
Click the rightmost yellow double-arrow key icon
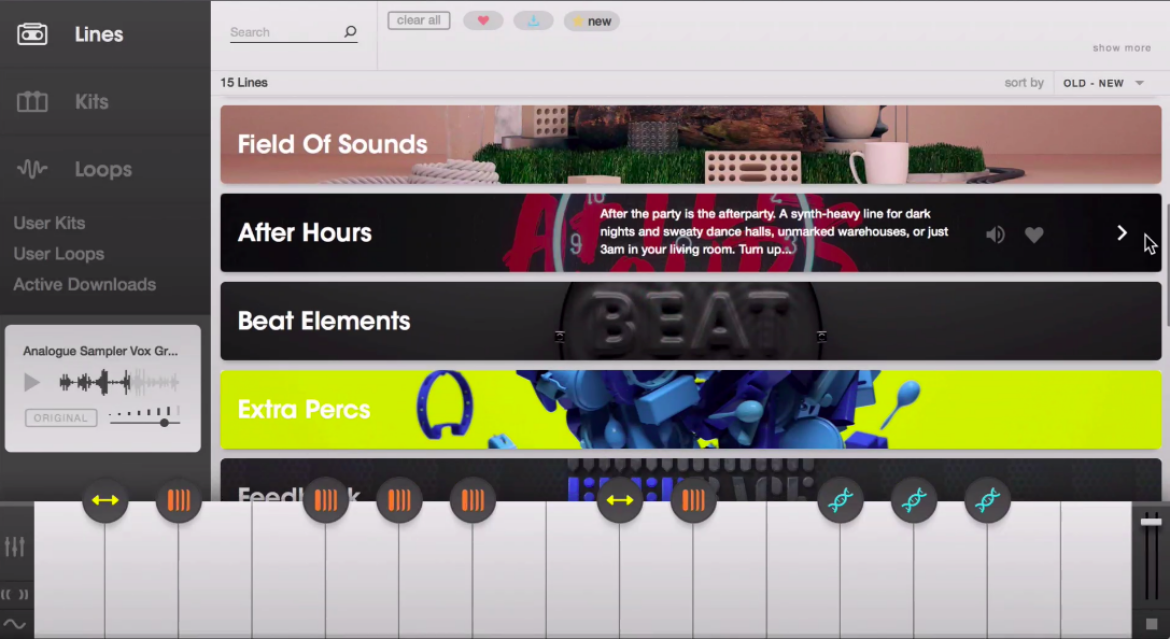click(x=620, y=500)
